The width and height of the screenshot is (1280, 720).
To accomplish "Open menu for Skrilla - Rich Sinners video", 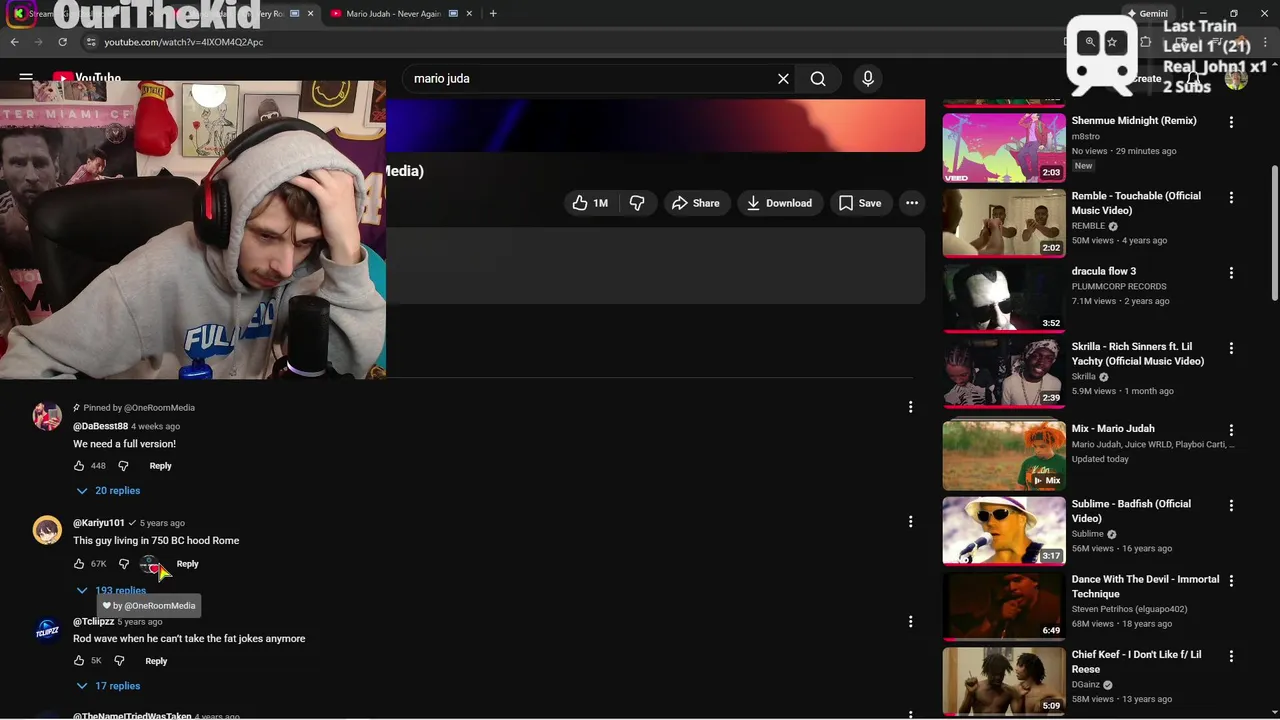I will 1231,348.
